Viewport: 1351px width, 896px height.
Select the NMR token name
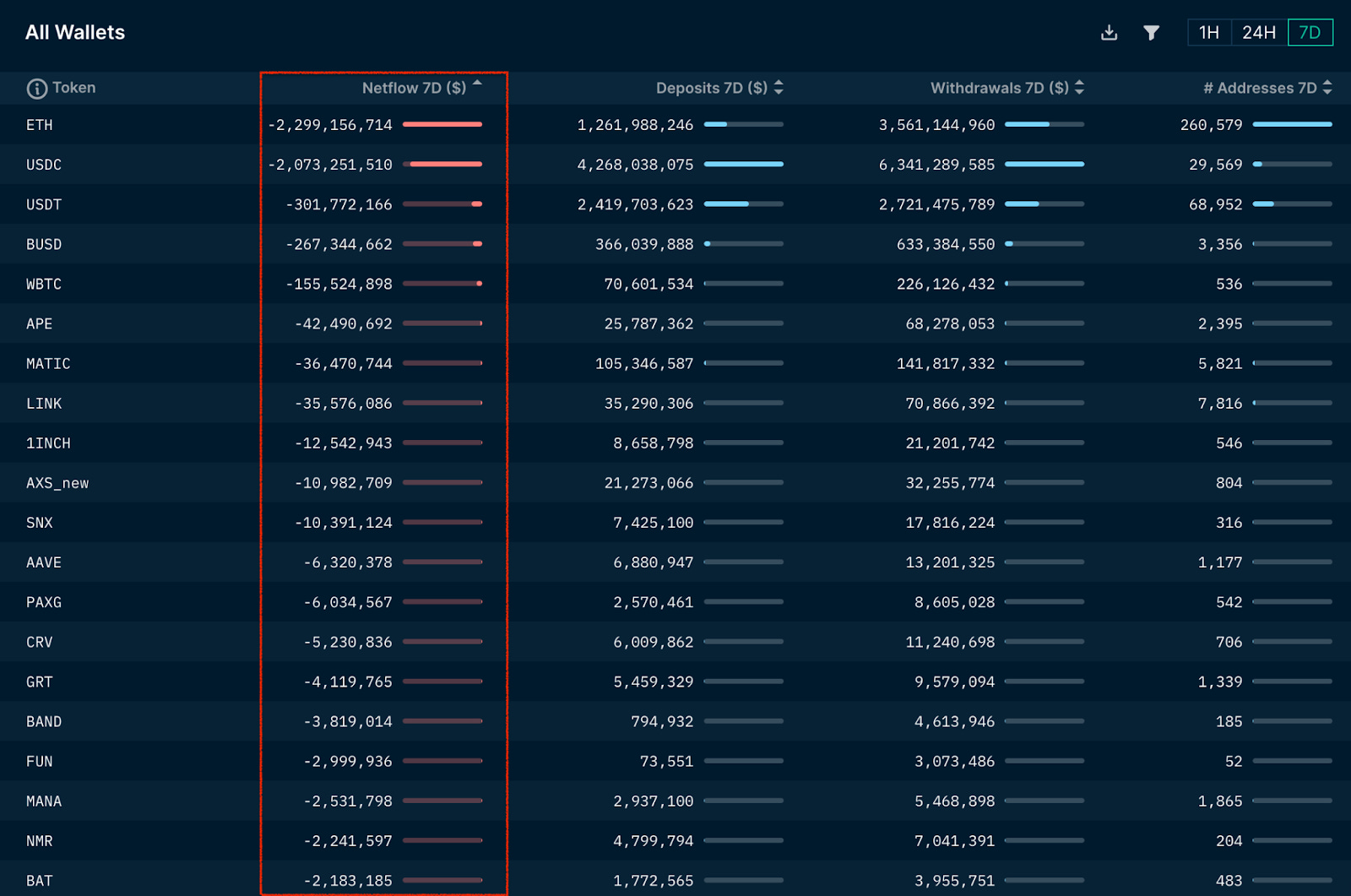[x=40, y=841]
